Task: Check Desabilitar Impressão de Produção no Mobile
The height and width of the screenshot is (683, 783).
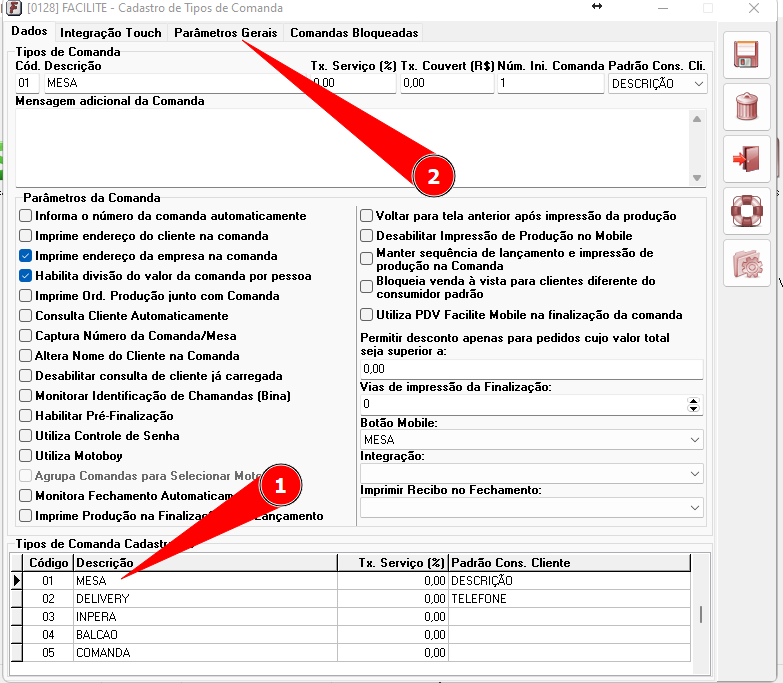Action: pos(367,236)
